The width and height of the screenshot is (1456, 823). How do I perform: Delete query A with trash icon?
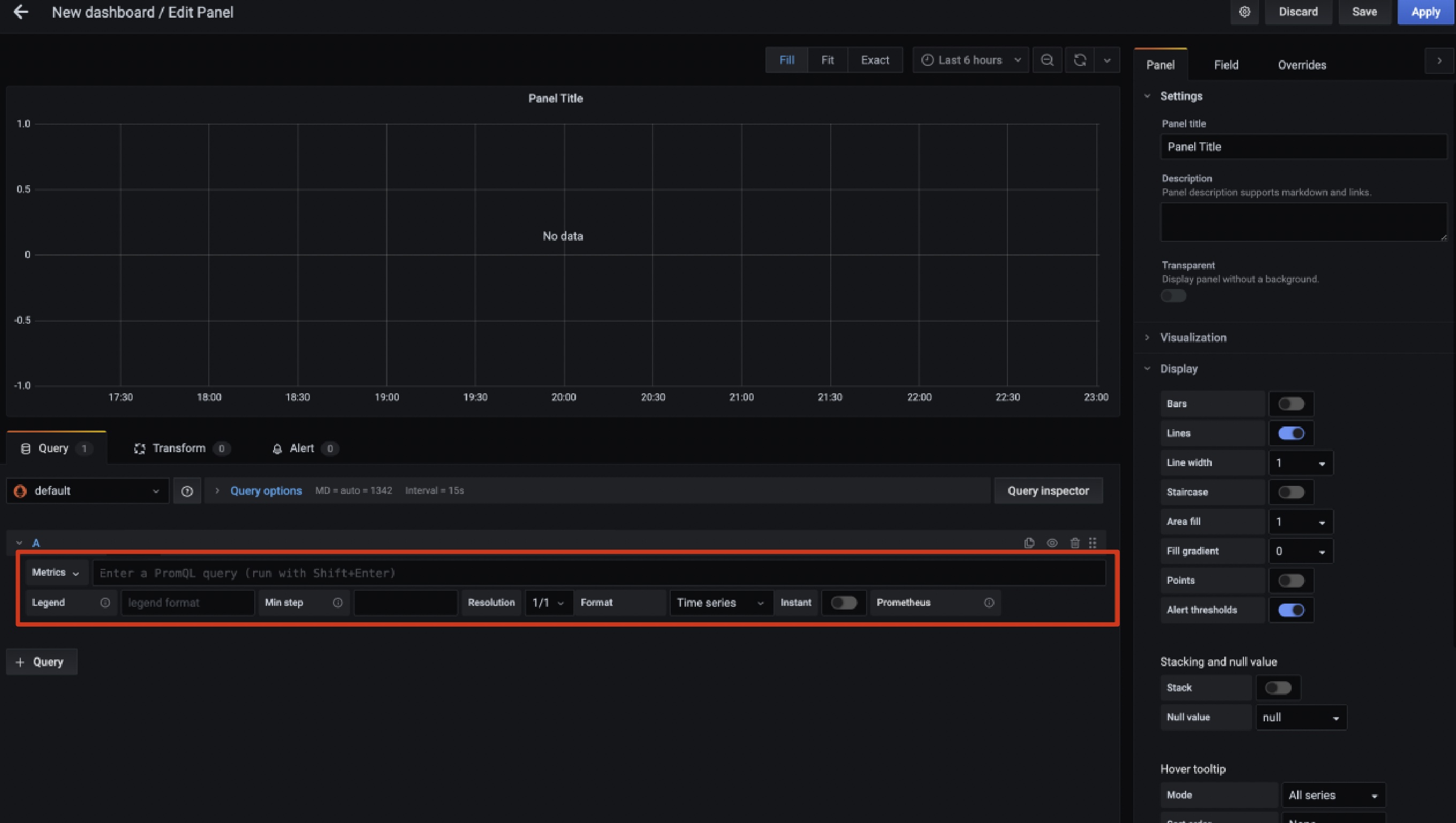click(x=1075, y=543)
